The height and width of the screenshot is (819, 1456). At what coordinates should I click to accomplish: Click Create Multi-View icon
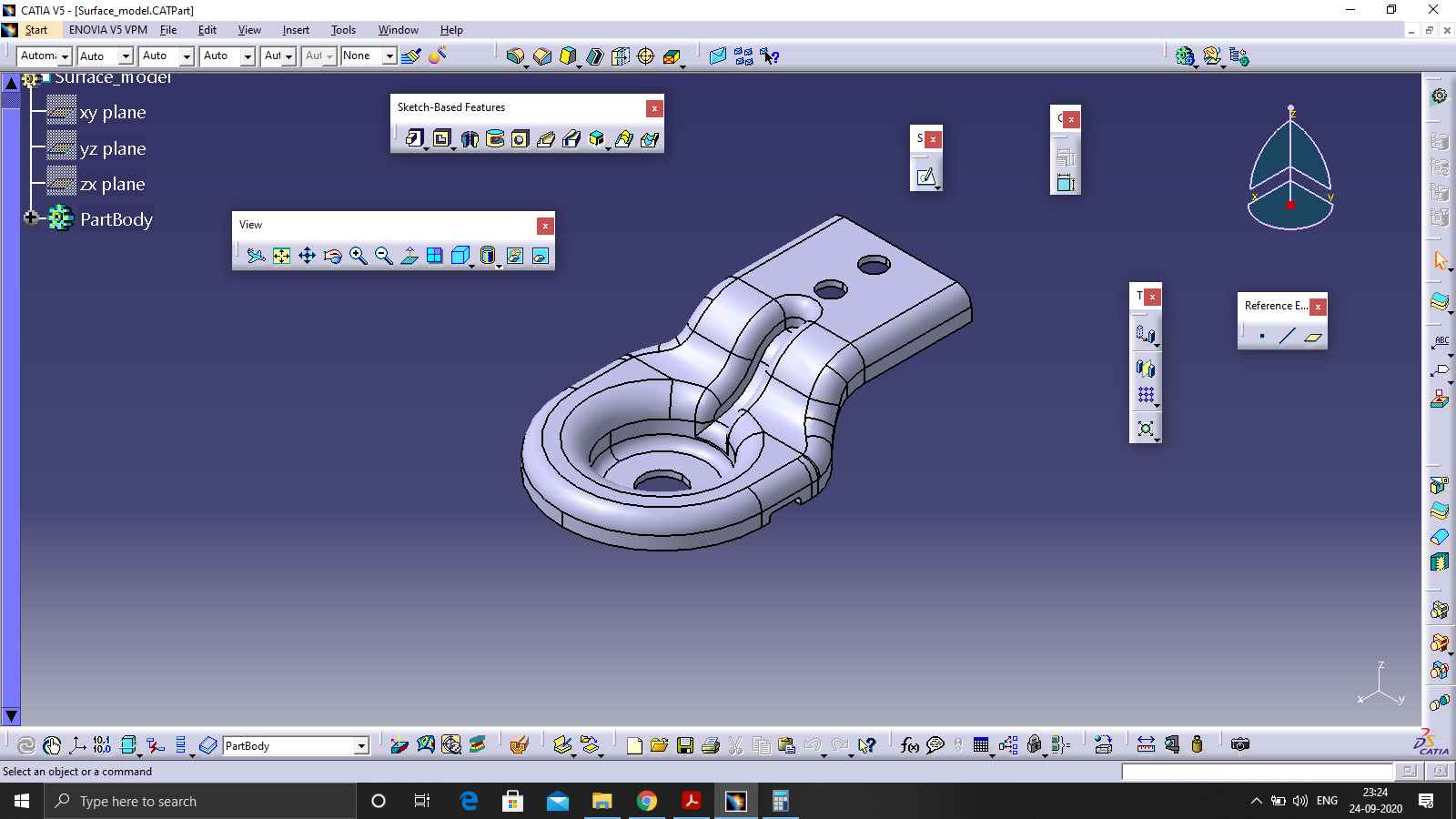[435, 256]
